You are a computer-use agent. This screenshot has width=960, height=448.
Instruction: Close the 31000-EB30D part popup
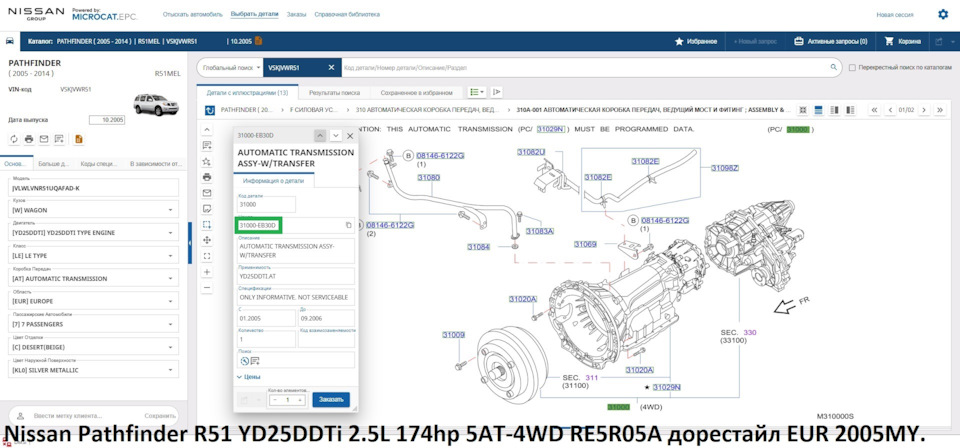click(x=350, y=135)
